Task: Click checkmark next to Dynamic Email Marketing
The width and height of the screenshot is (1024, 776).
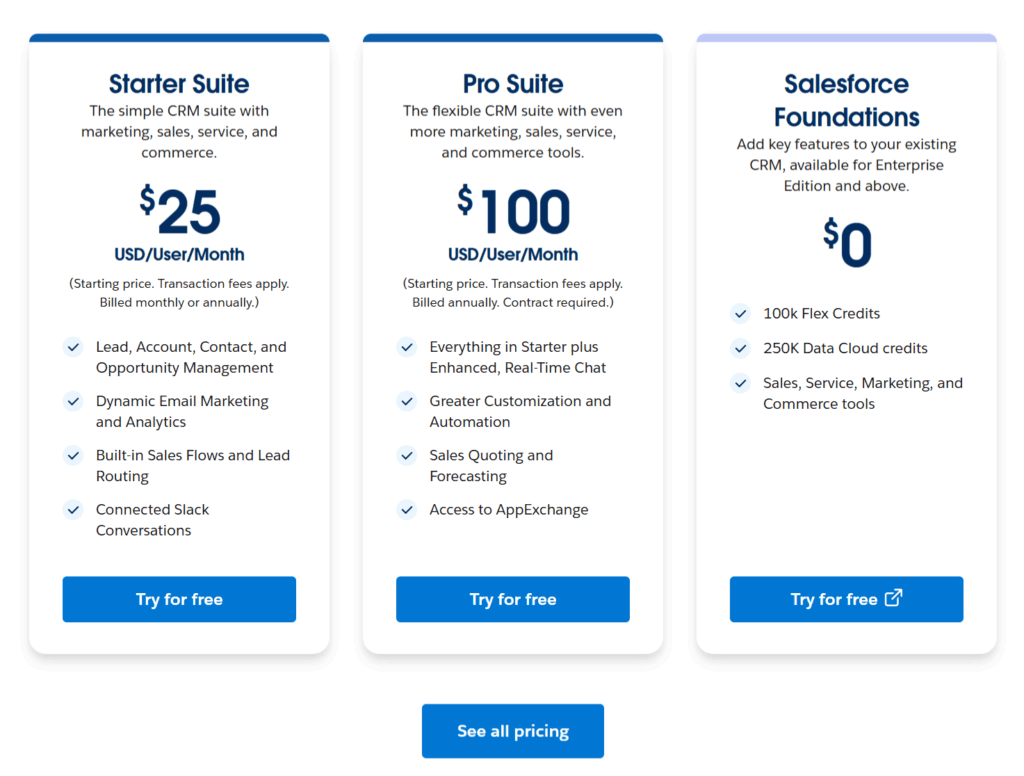Action: coord(73,401)
